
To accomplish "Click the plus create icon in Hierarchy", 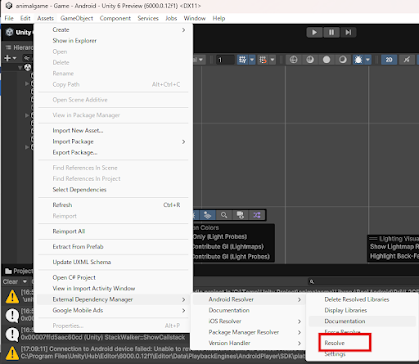I will [x=7, y=58].
